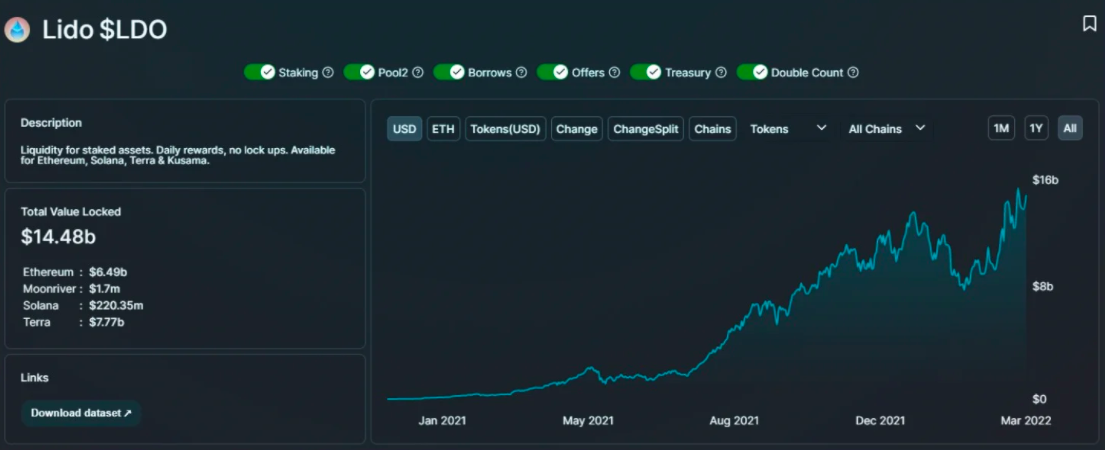Click the Mar 2022 axis label

tap(1025, 421)
